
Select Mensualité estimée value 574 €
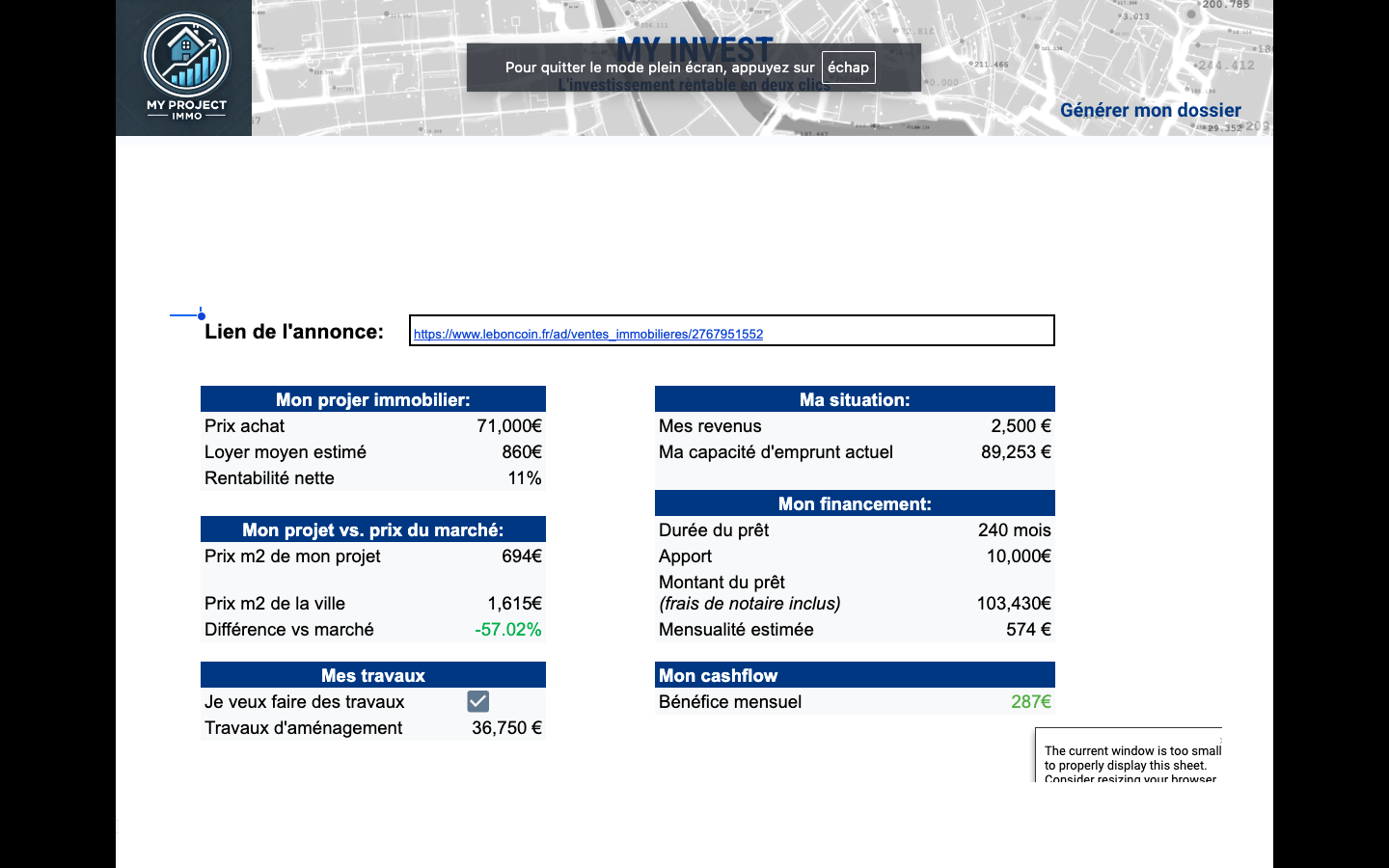(1028, 629)
